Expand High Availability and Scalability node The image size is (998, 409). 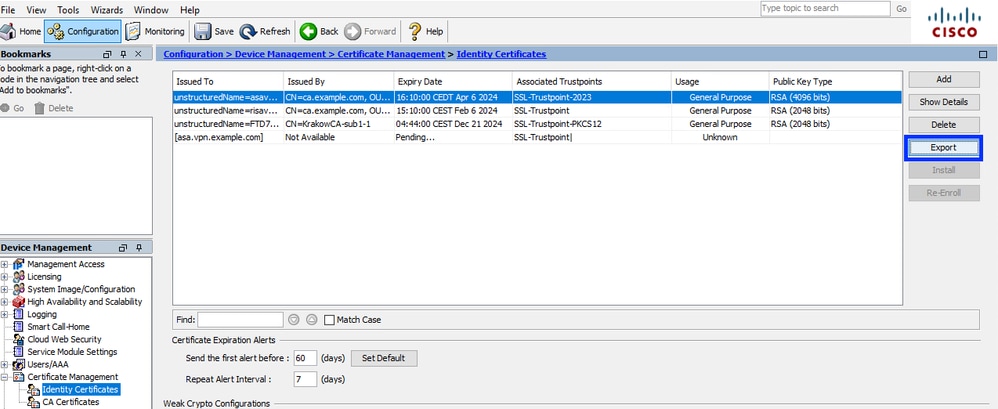coord(4,302)
